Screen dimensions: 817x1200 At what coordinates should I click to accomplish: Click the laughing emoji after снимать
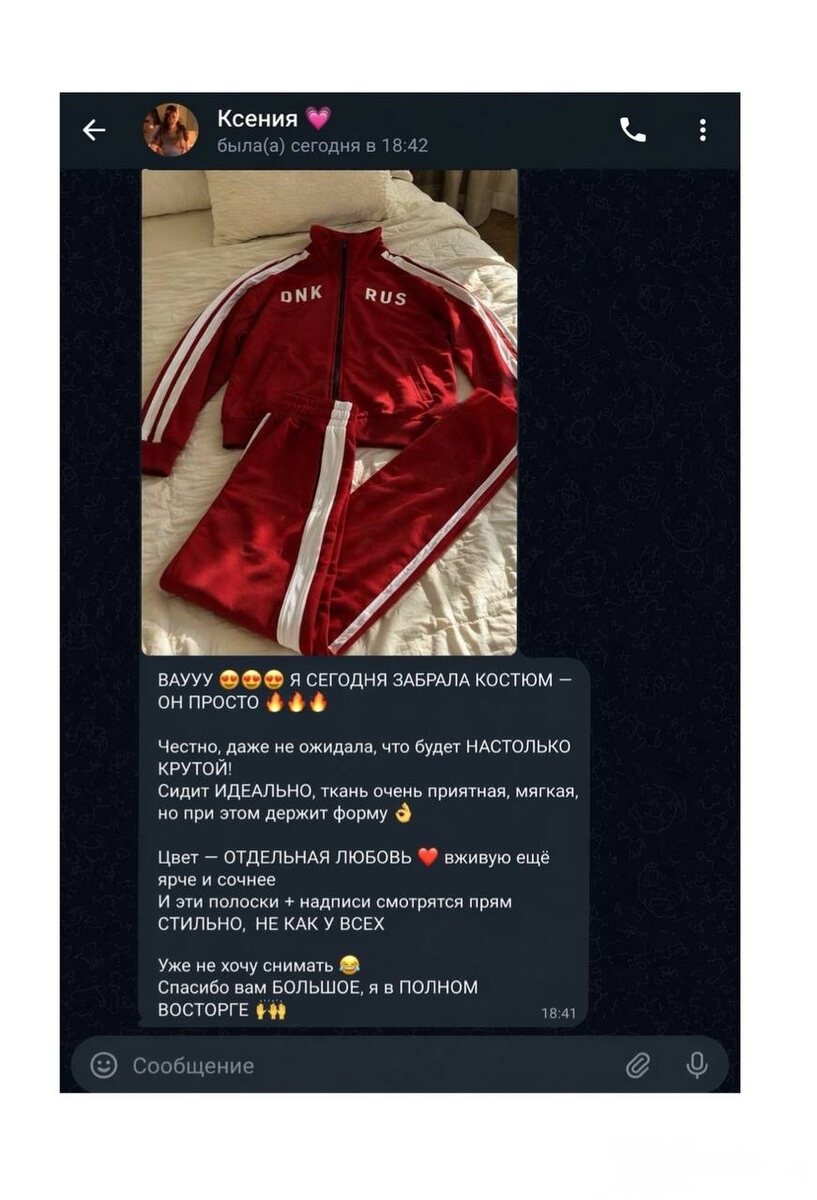(x=349, y=965)
